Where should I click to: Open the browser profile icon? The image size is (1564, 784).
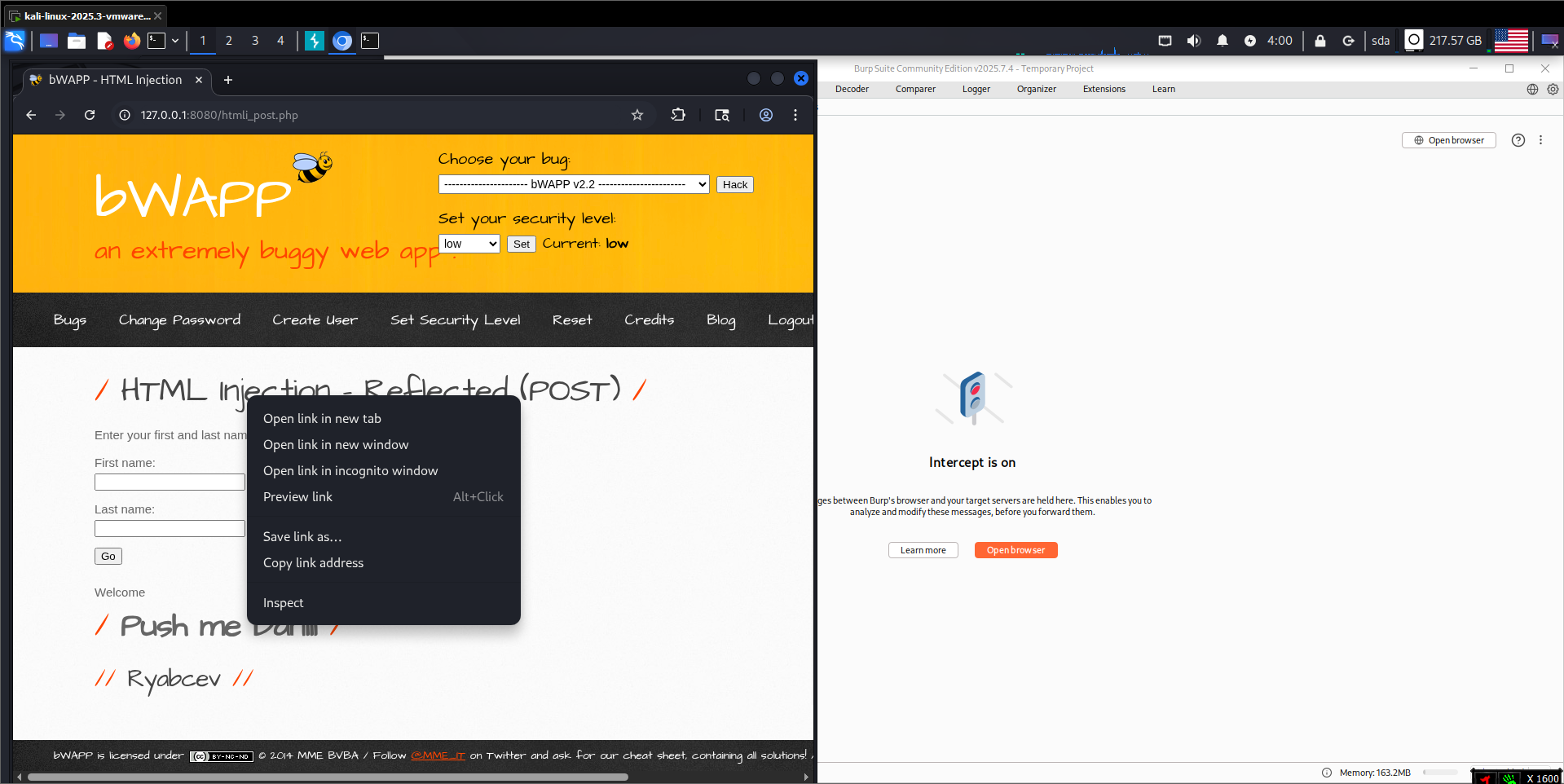[x=766, y=115]
